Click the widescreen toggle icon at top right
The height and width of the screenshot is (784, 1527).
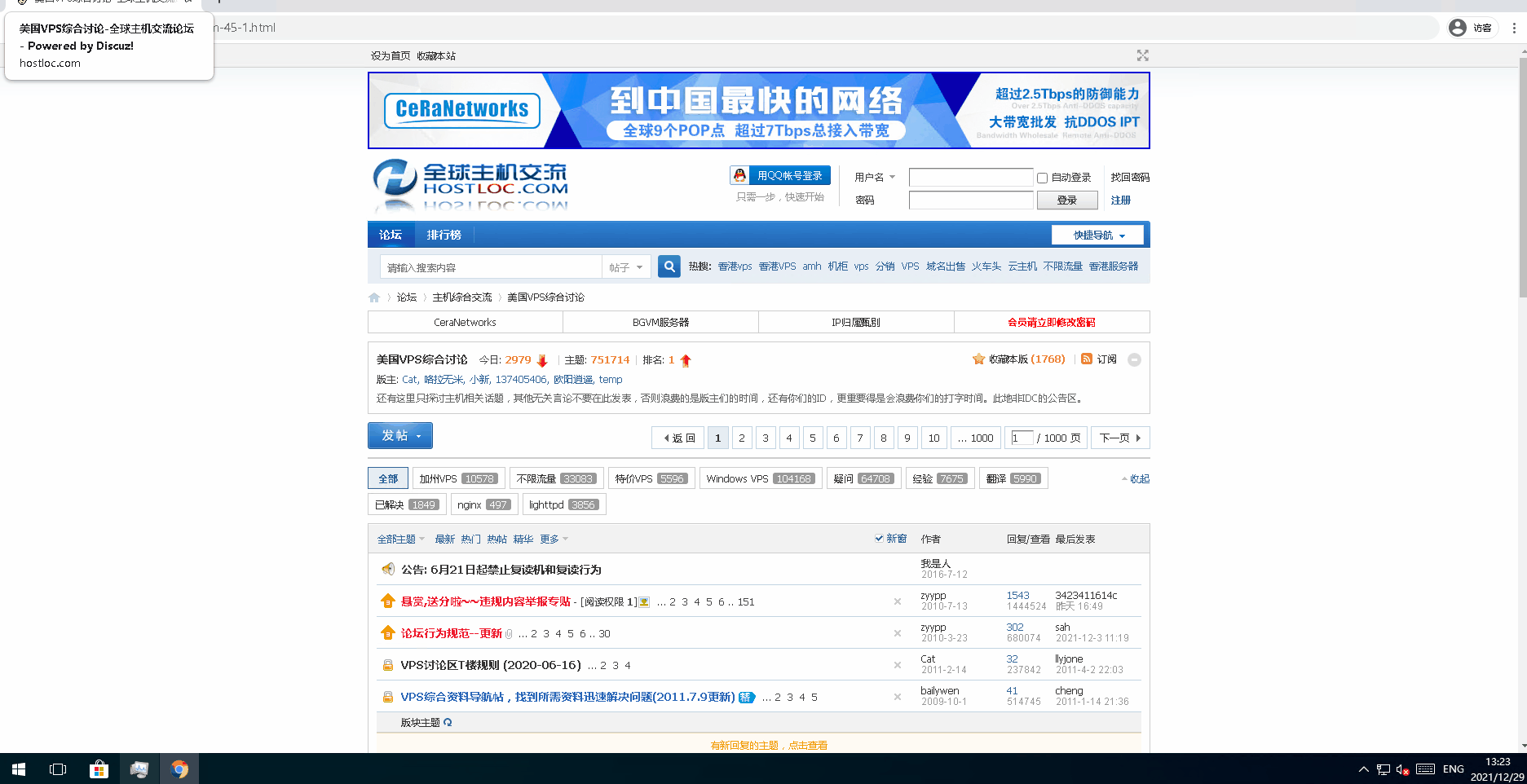coord(1142,55)
